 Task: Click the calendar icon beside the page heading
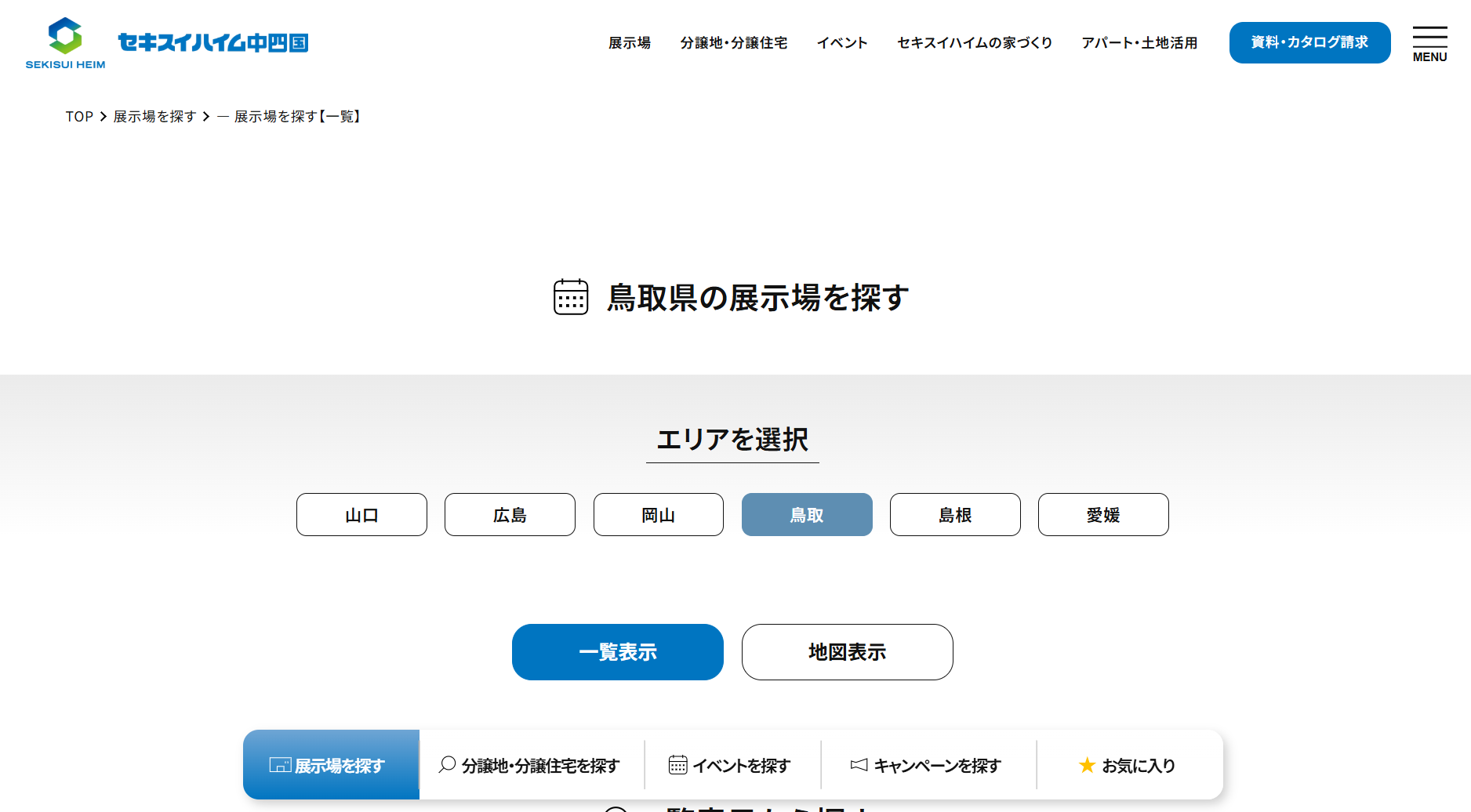coord(571,297)
